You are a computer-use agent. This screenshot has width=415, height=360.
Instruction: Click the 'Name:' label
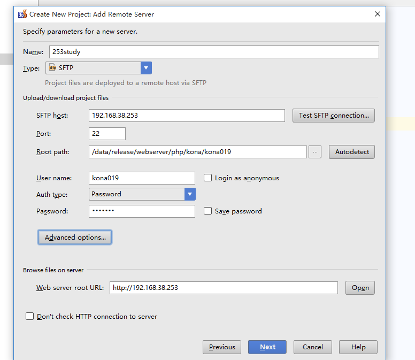point(33,52)
